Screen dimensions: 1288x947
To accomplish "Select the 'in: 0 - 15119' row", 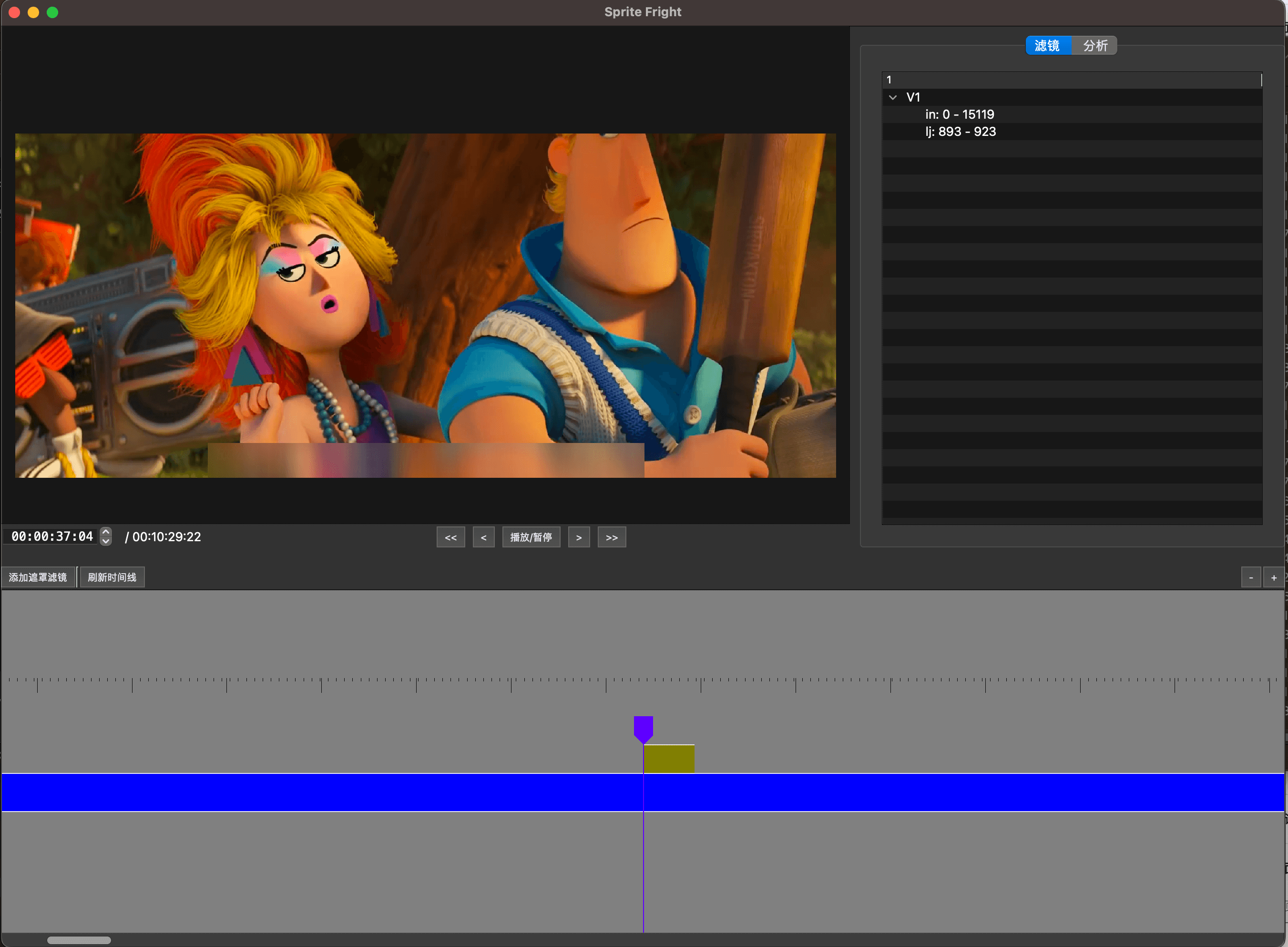I will (x=1072, y=114).
